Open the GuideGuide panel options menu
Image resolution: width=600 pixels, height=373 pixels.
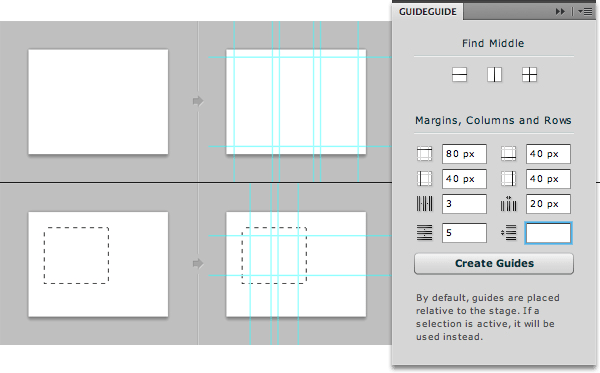pyautogui.click(x=585, y=12)
